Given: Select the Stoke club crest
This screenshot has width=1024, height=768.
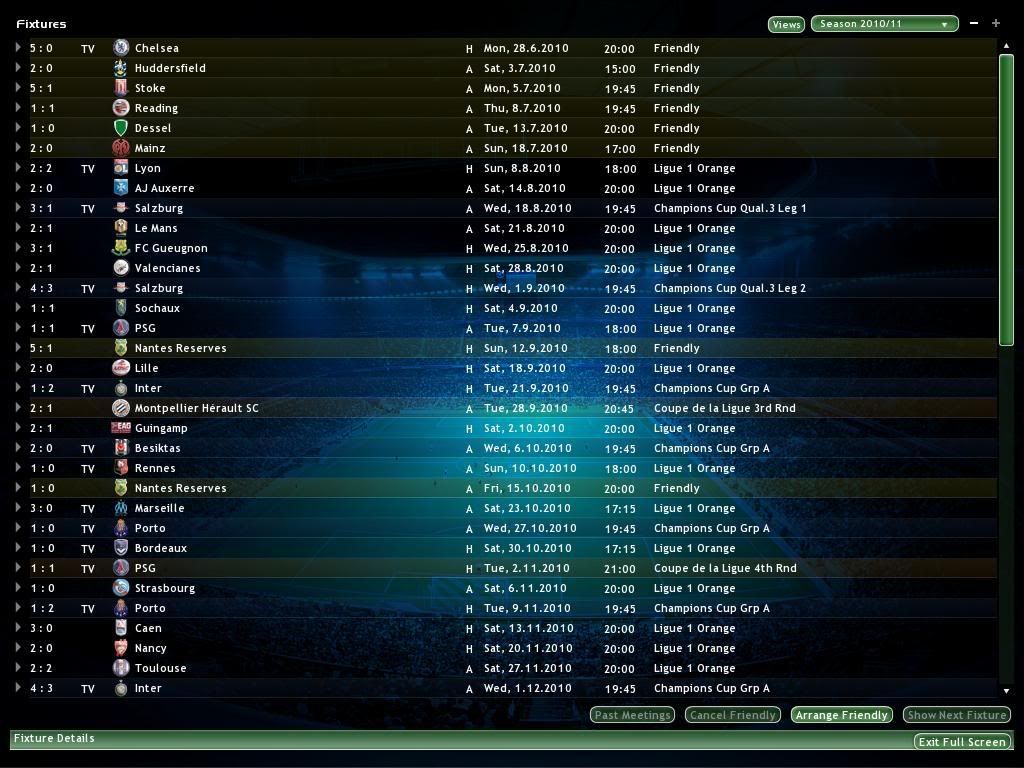Looking at the screenshot, I should pyautogui.click(x=121, y=88).
